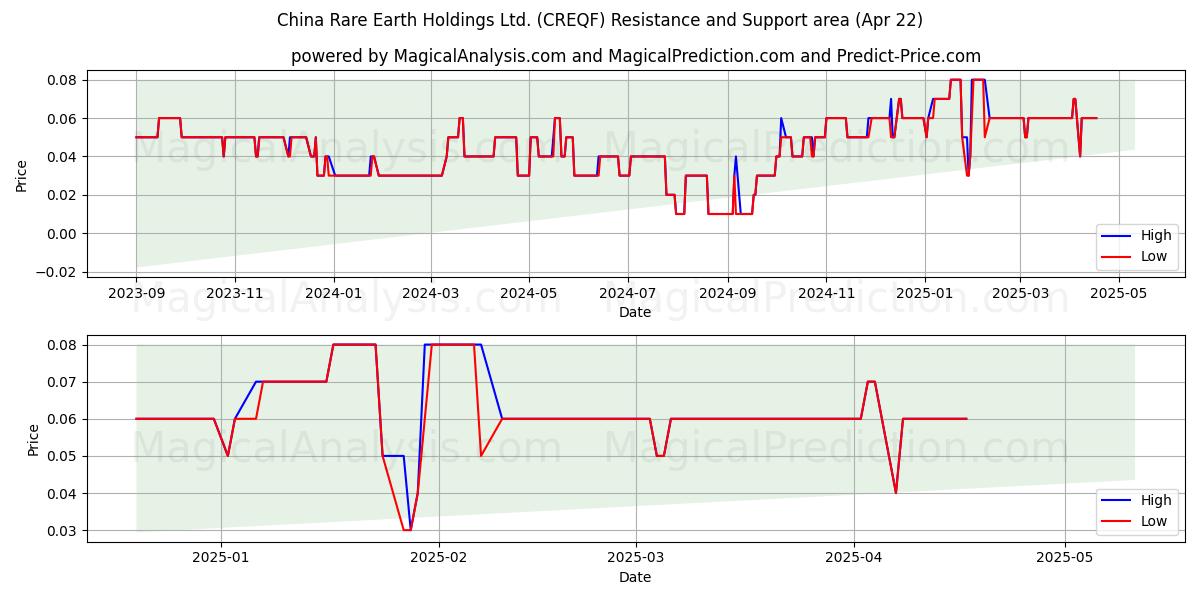Click the top chart 'Price' axis label
The width and height of the screenshot is (1200, 600).
pos(22,174)
